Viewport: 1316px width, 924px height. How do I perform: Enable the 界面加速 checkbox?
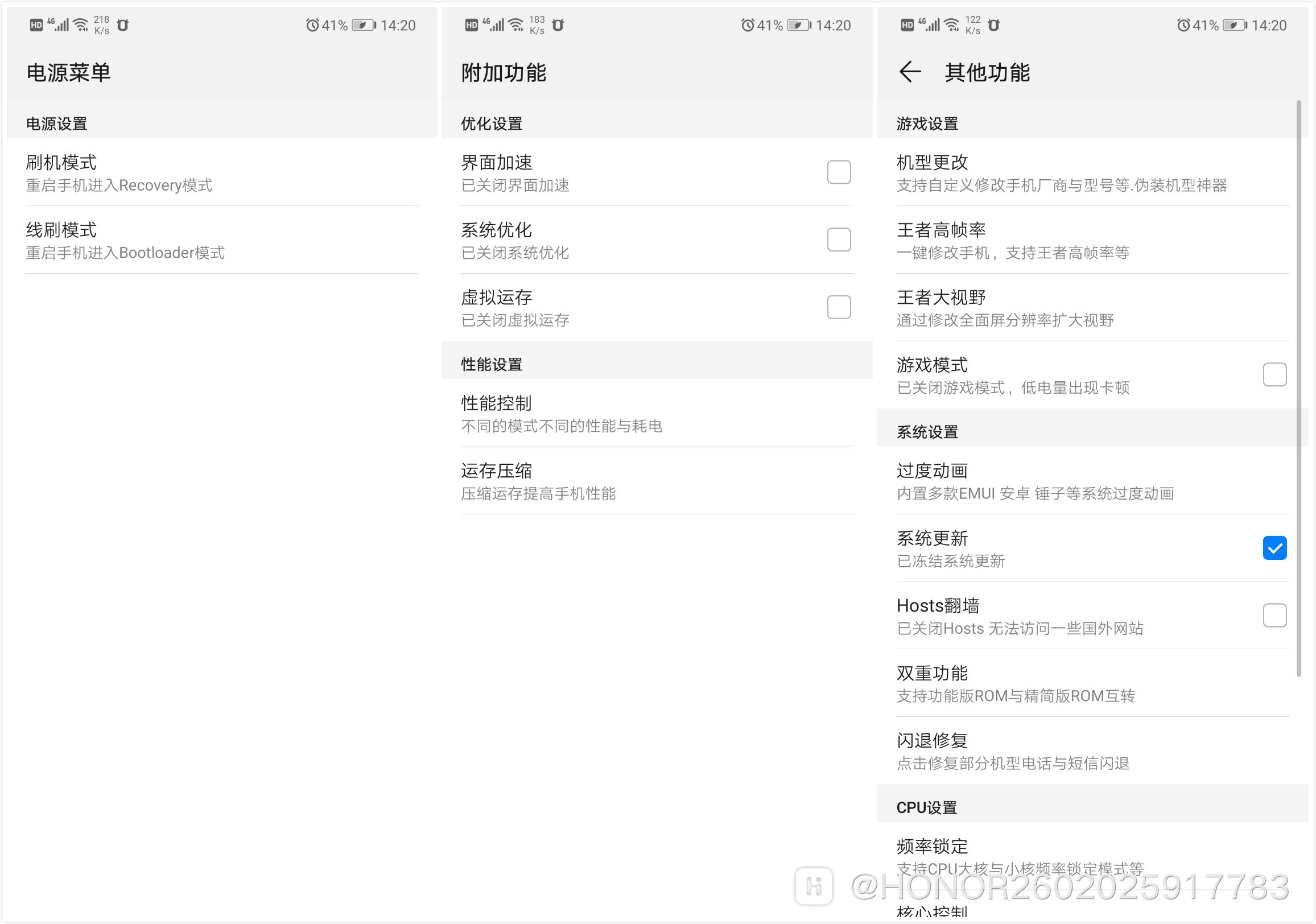point(839,172)
